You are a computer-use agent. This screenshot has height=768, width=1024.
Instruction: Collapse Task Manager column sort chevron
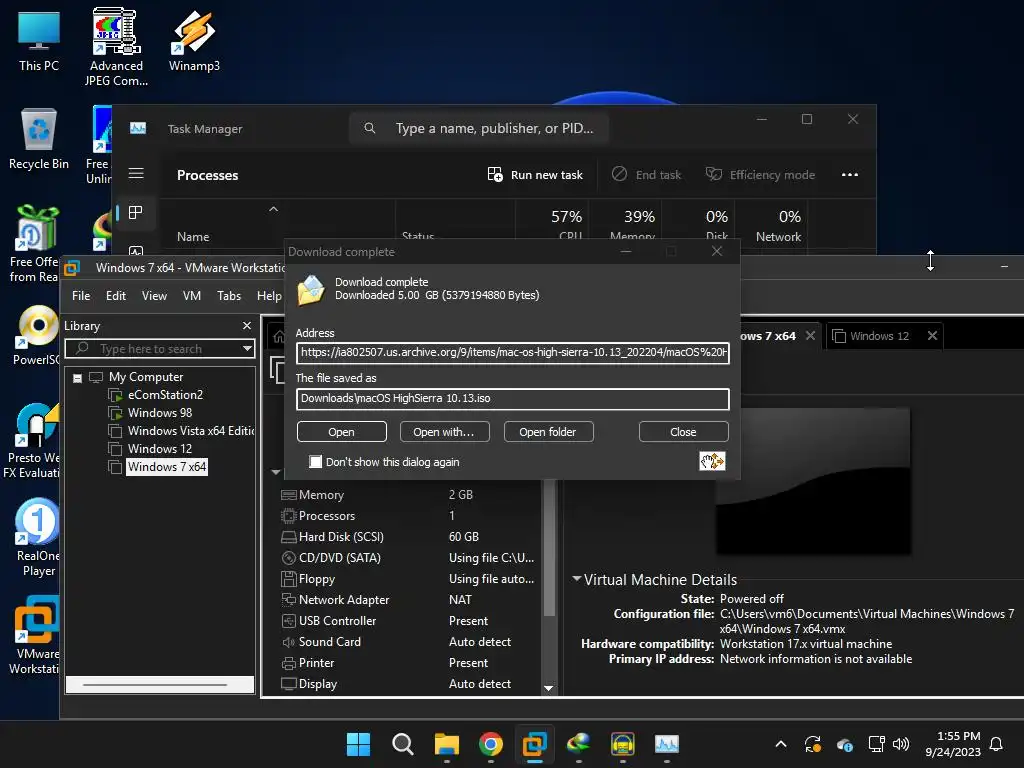pyautogui.click(x=274, y=209)
